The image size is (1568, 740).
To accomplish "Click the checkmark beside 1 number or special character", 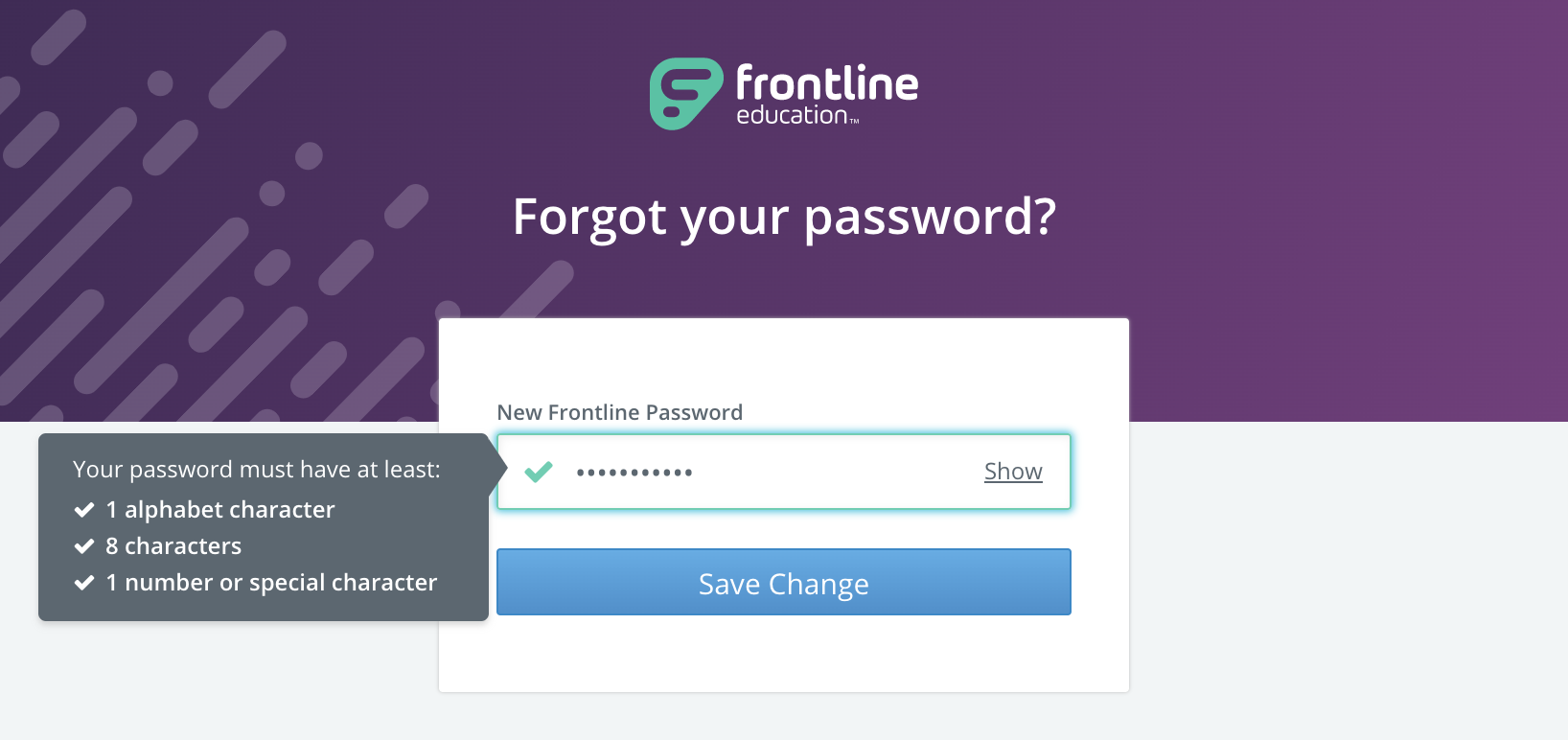I will coord(84,583).
